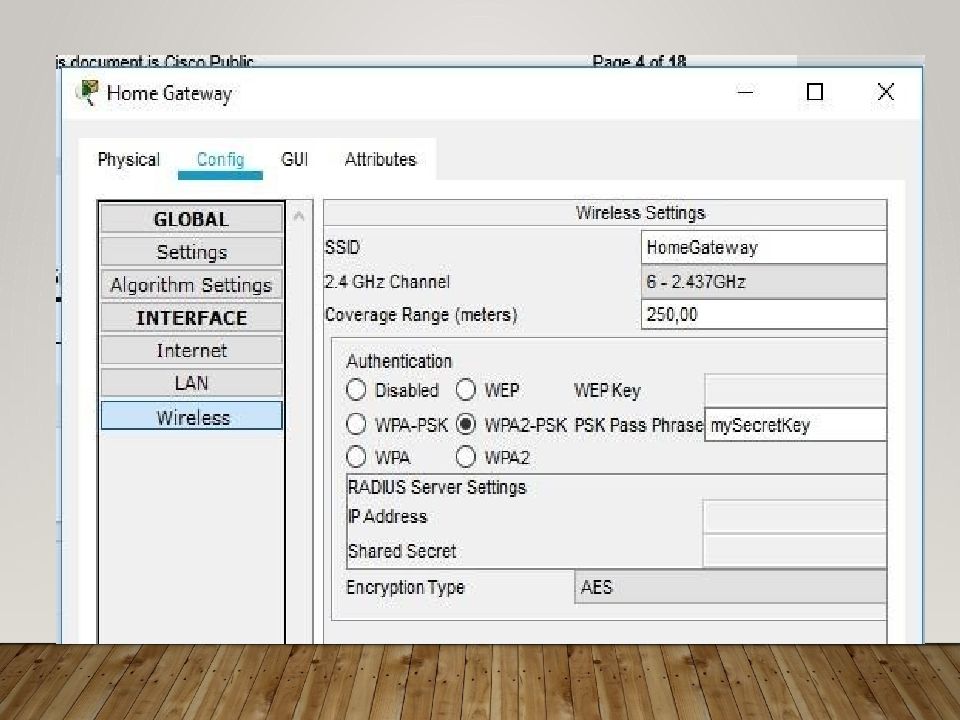Click the RADIUS Shared Secret field
This screenshot has width=960, height=720.
tap(794, 551)
